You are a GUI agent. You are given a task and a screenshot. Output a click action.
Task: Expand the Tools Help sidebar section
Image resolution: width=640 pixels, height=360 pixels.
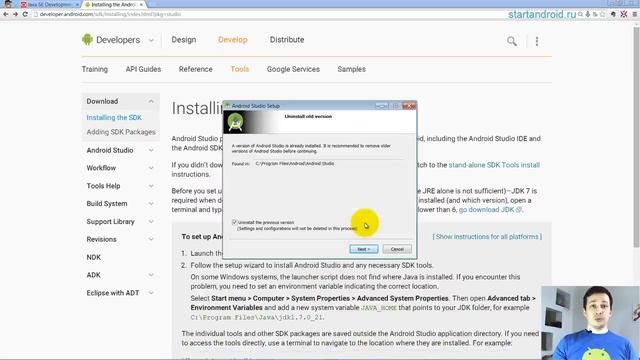point(151,186)
